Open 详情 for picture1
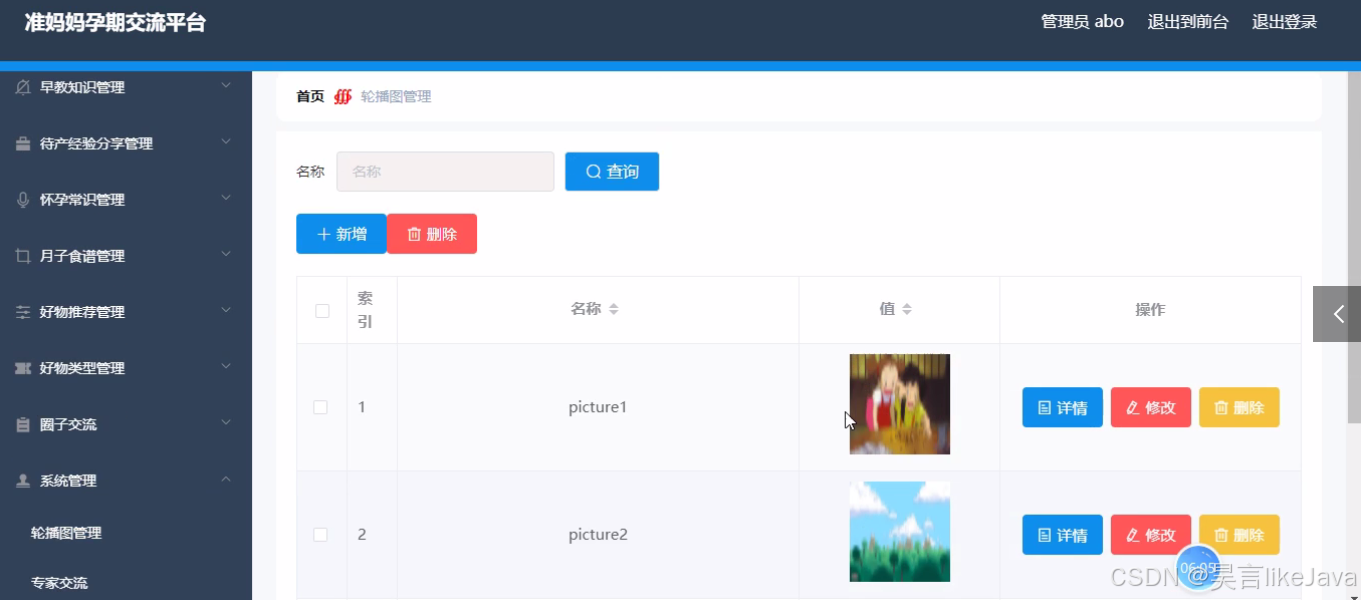Screen dimensions: 1361x600 1062,407
